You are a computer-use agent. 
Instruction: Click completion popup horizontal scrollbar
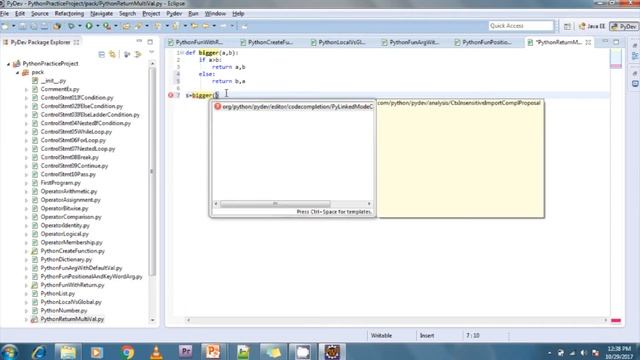tap(275, 204)
